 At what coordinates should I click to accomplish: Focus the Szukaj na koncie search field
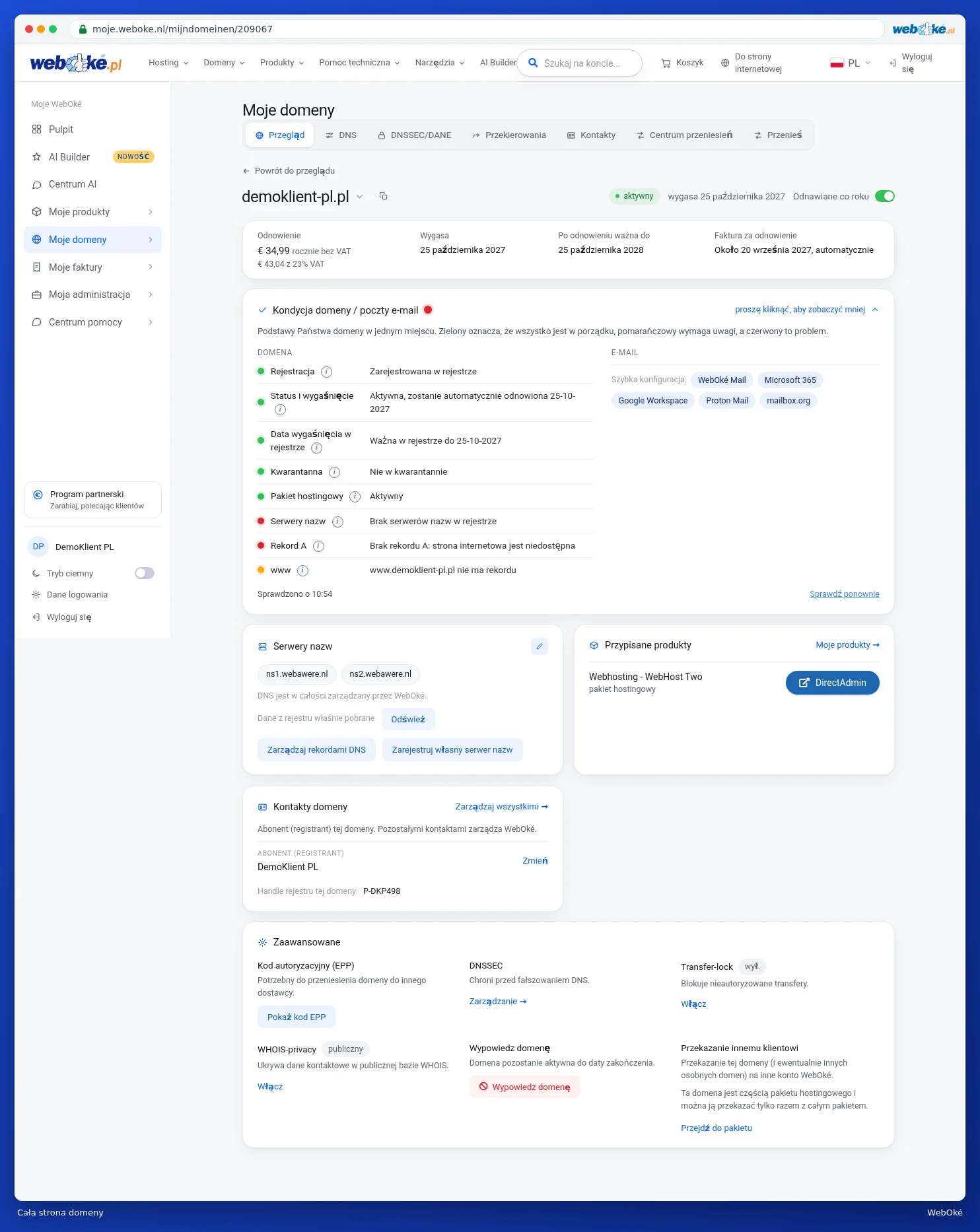pos(579,63)
